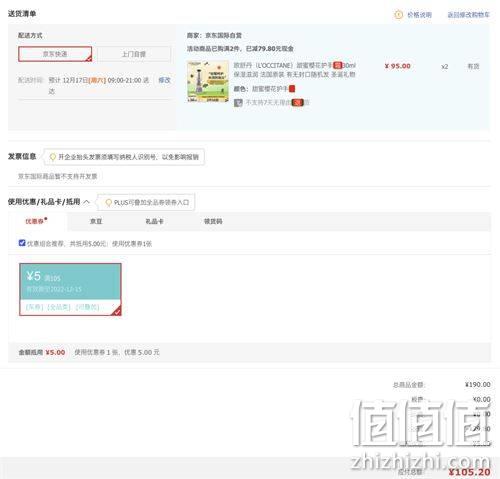Switch to the 京豆 tab

[96, 221]
